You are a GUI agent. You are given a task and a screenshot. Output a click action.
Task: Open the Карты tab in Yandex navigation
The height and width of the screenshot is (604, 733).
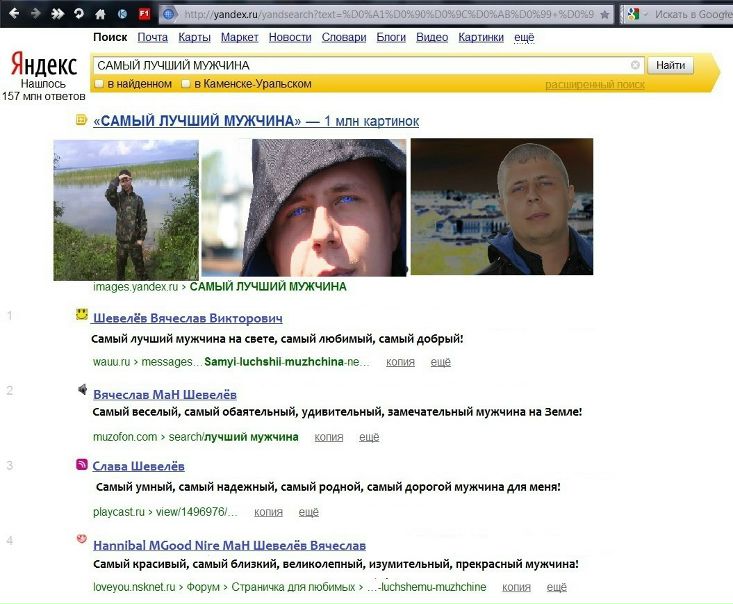(x=194, y=38)
